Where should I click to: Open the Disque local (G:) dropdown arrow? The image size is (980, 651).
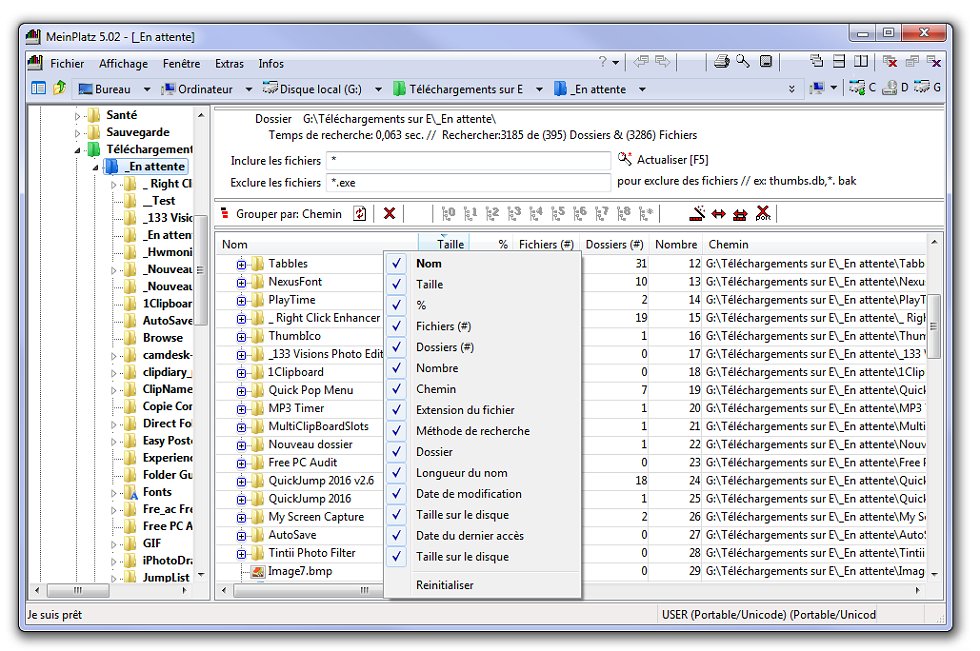point(378,89)
